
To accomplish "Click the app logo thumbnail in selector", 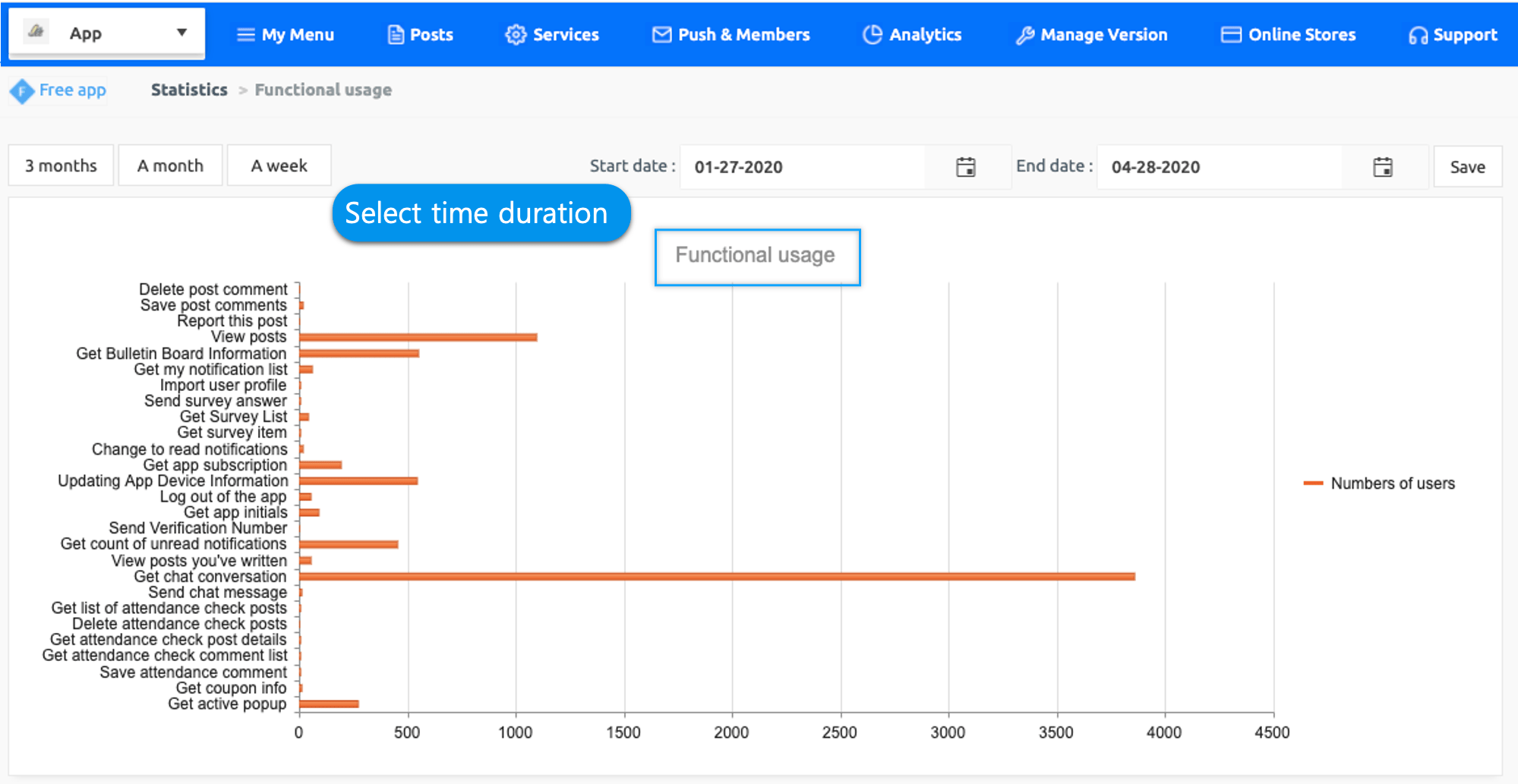I will (36, 32).
